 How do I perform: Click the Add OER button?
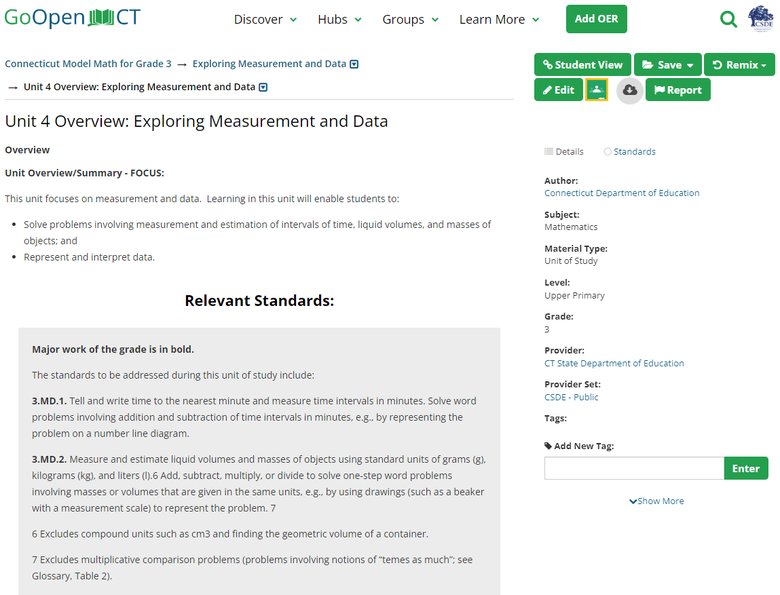pos(596,19)
